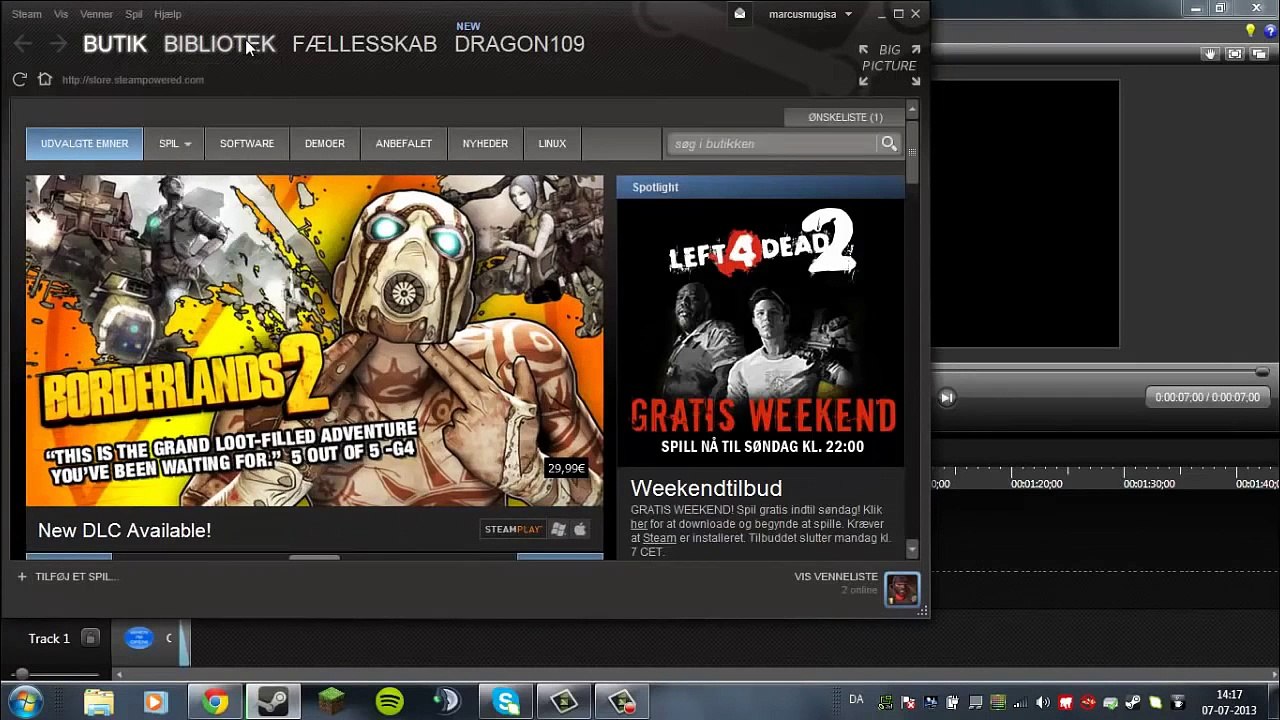The height and width of the screenshot is (720, 1280).
Task: Click the Windows icon on Borderlands 2 banner
Action: pos(559,529)
